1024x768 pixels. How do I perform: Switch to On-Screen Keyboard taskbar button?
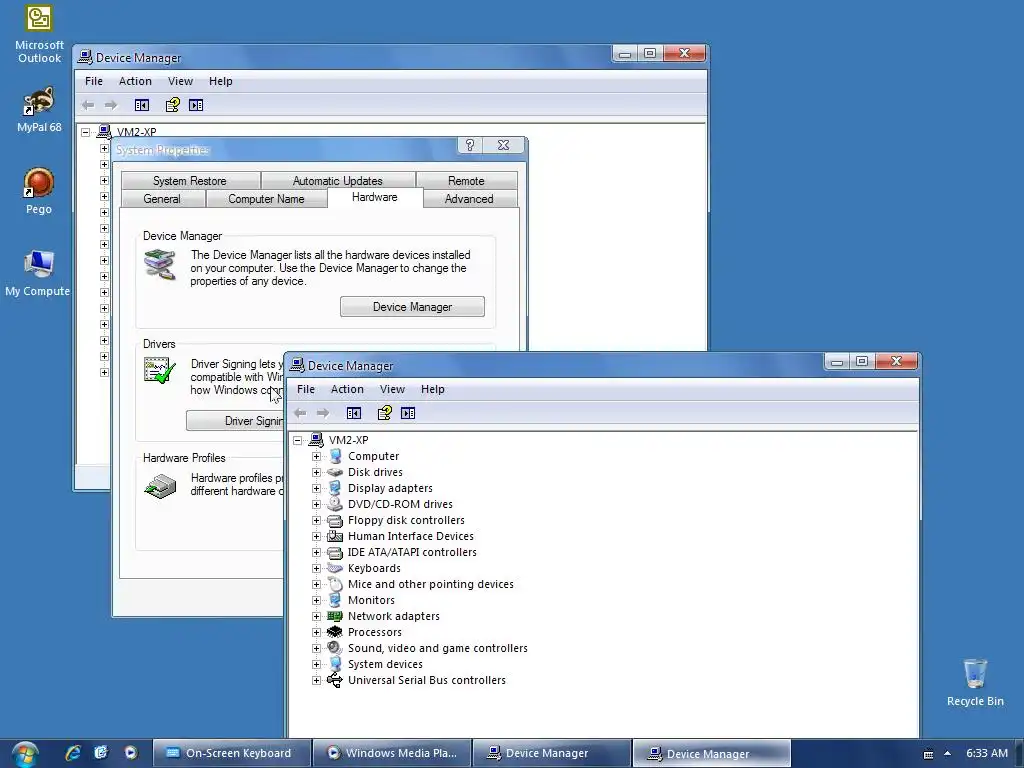pyautogui.click(x=231, y=753)
